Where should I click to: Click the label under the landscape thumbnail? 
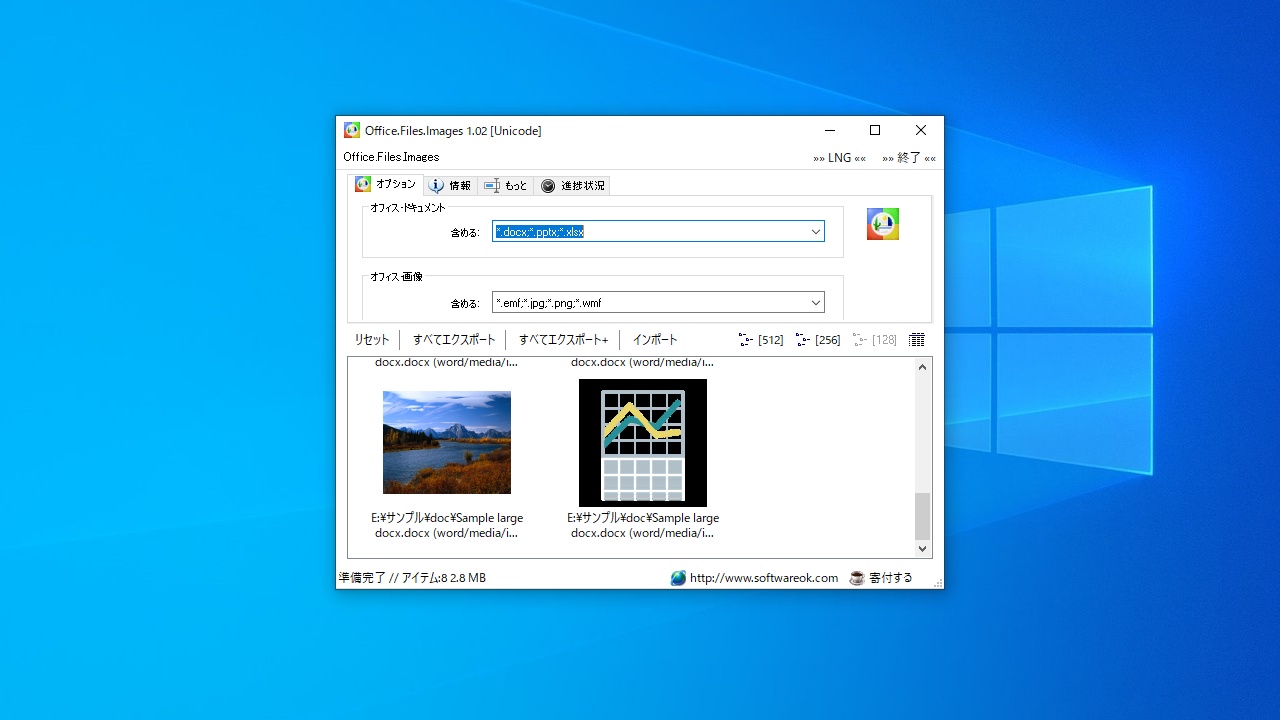447,526
